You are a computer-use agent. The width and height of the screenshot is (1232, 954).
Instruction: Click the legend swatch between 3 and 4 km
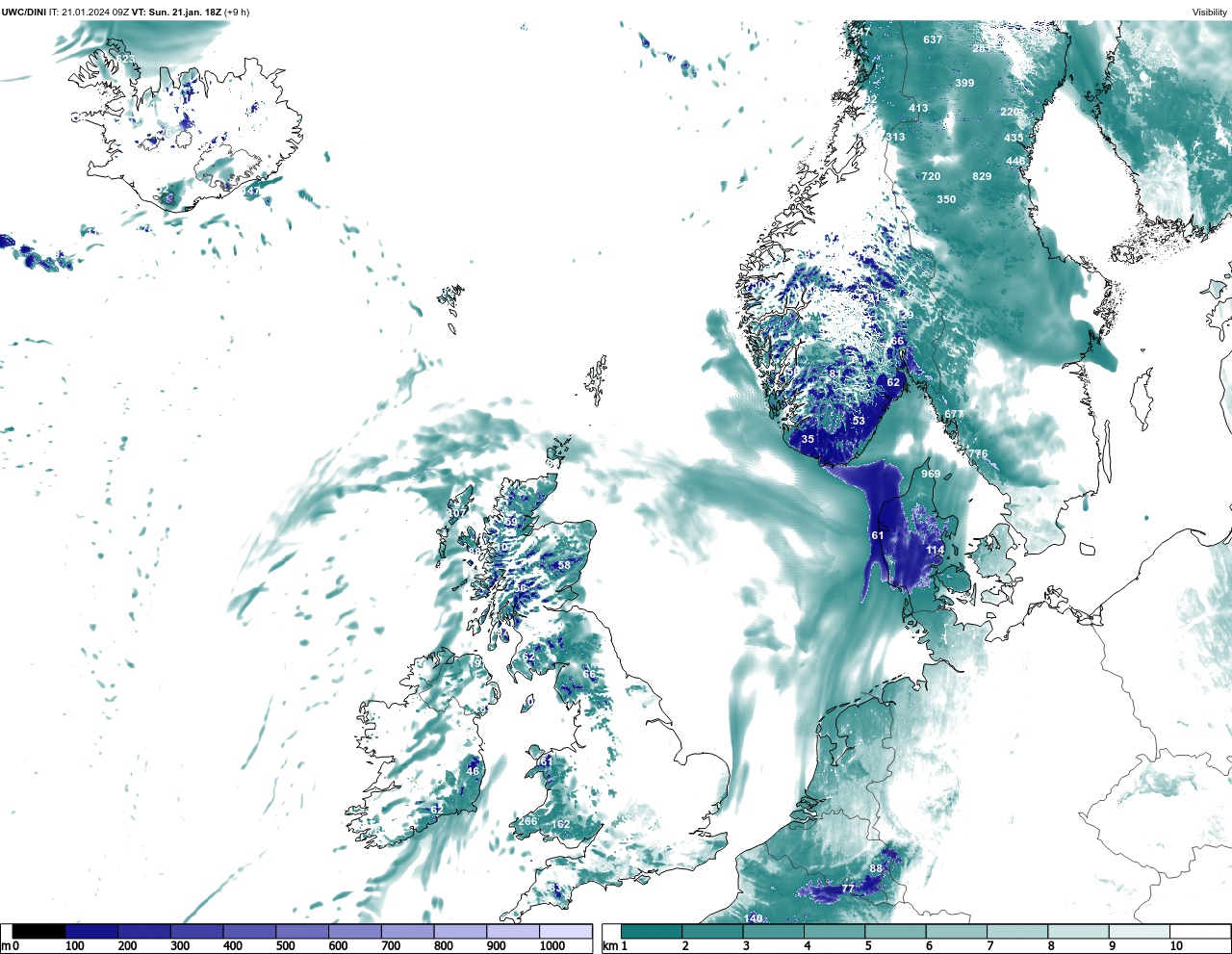[x=773, y=931]
